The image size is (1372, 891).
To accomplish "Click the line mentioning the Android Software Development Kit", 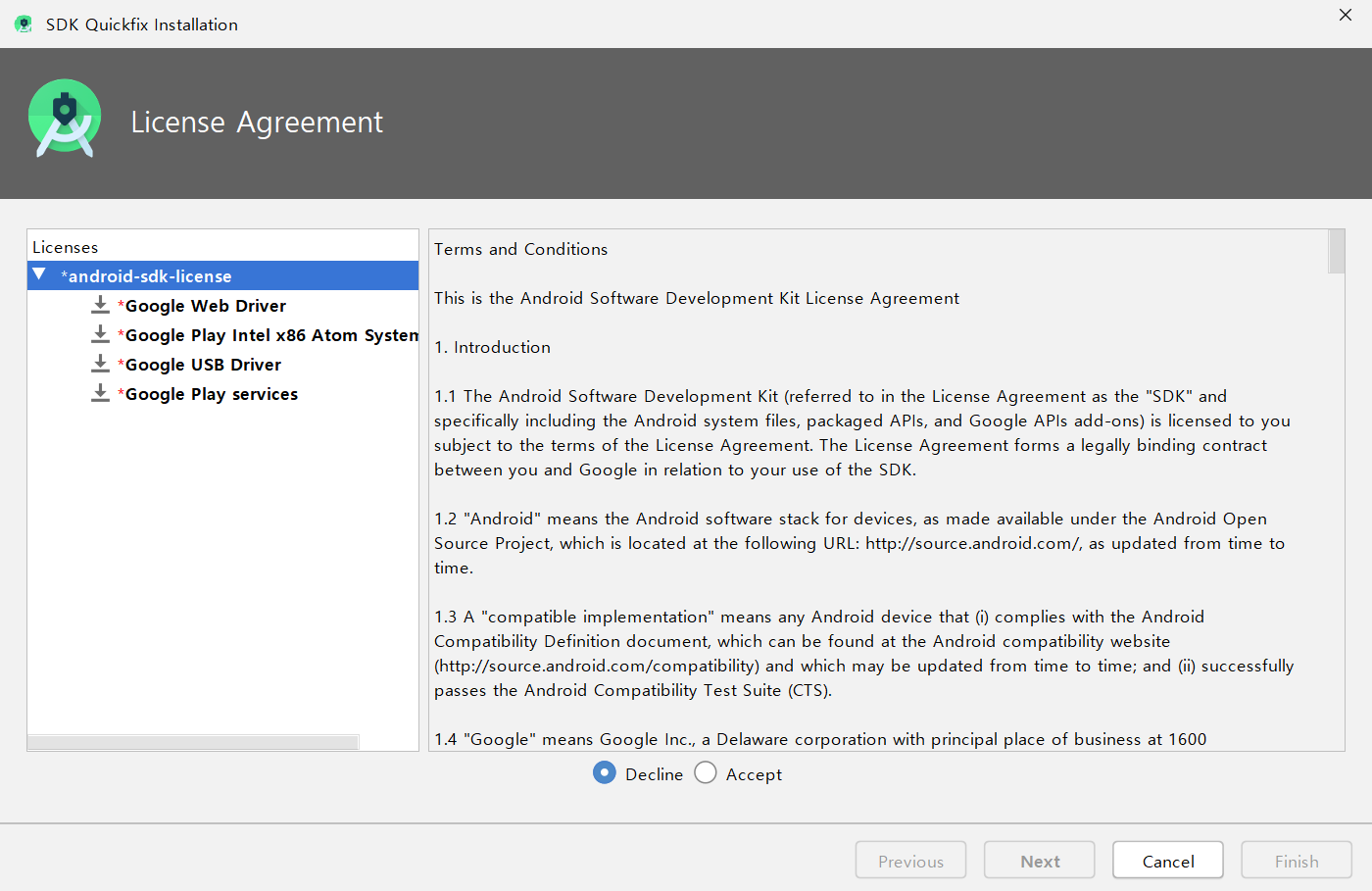I will (697, 298).
